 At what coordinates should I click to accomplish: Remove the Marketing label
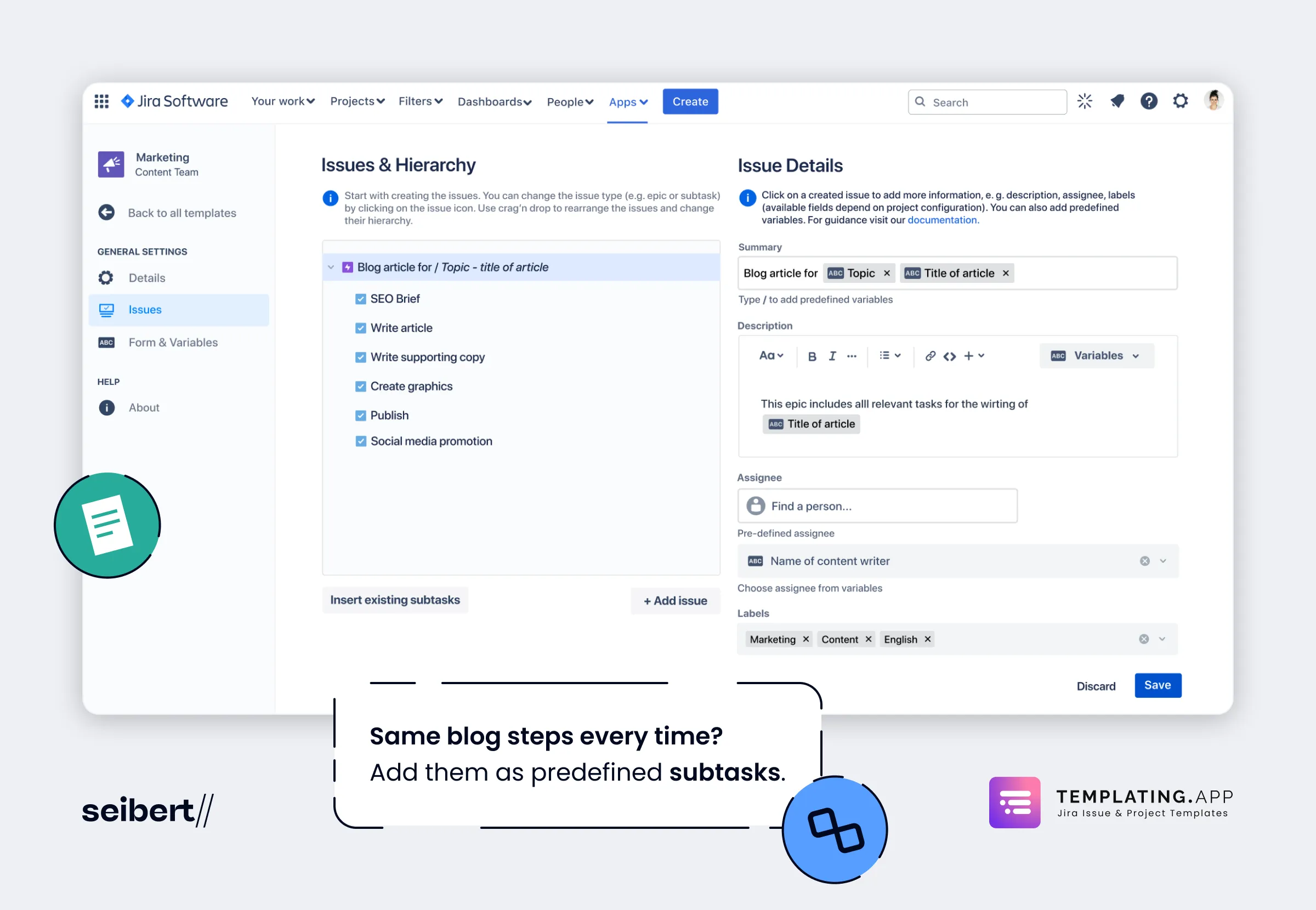[806, 639]
